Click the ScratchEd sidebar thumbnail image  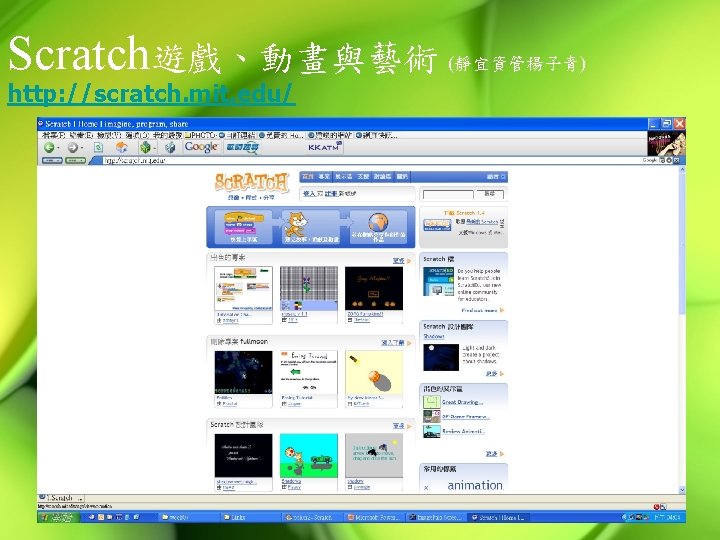tap(438, 281)
